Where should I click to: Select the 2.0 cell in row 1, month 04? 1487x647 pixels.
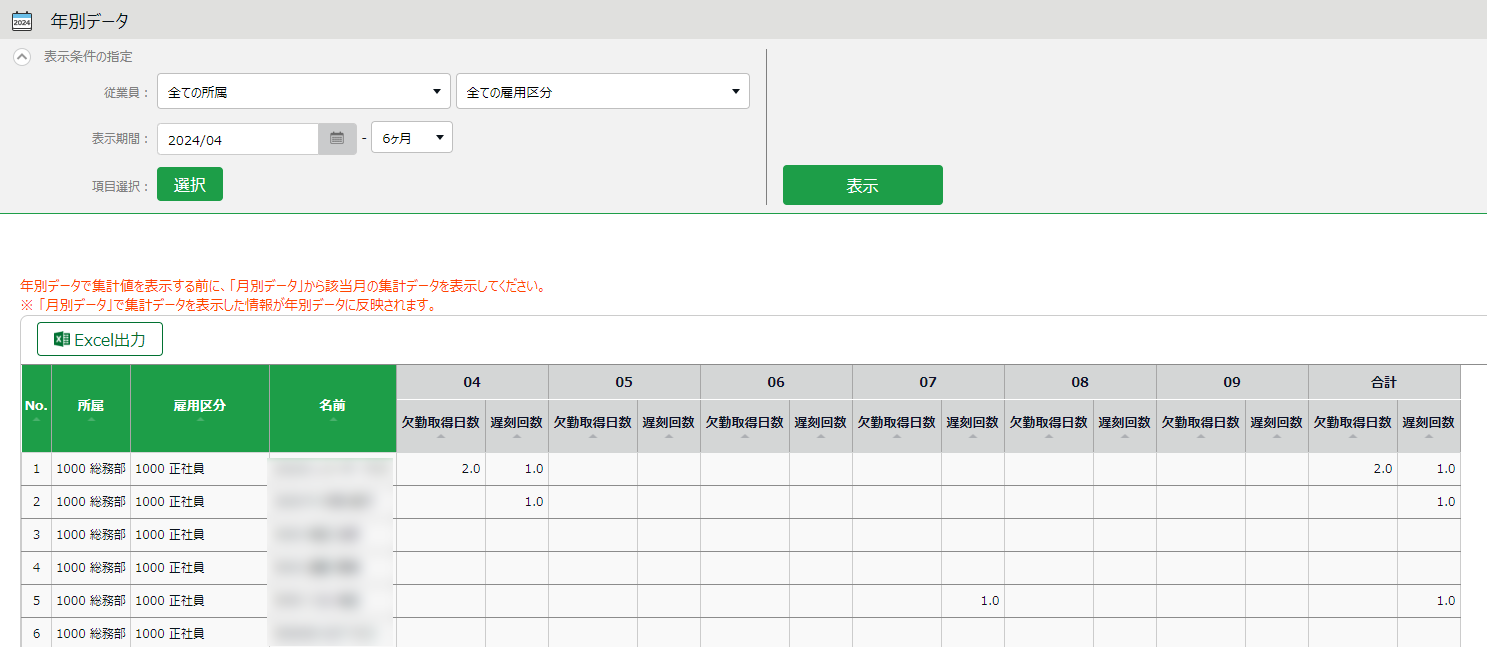(x=441, y=469)
